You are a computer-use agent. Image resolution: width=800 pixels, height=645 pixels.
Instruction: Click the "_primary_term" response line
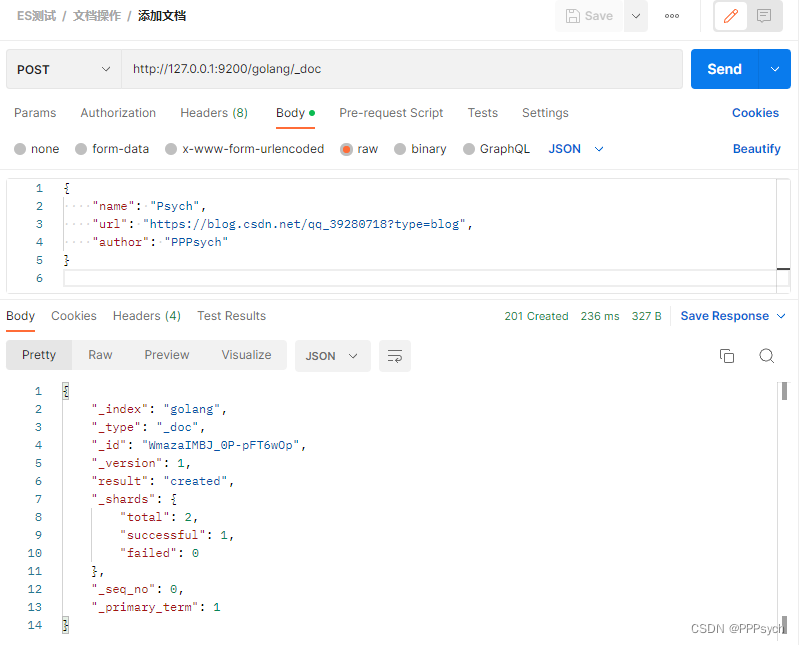(x=156, y=607)
